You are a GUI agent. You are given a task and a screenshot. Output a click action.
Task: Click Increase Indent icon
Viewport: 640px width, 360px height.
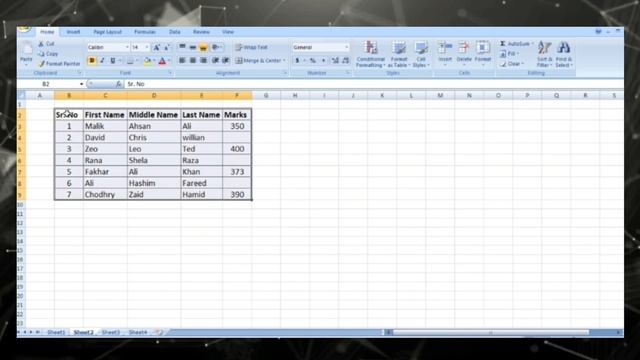point(225,60)
